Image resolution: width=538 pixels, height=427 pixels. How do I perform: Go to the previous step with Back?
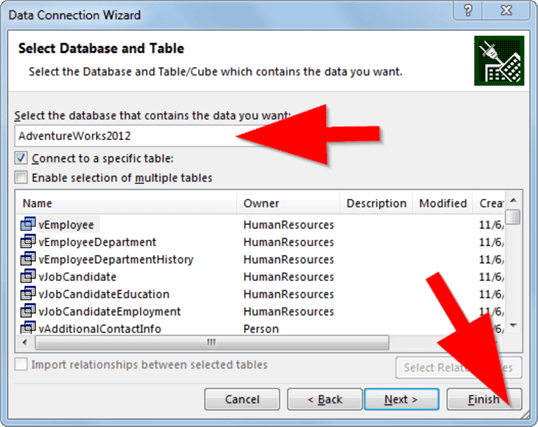click(325, 399)
